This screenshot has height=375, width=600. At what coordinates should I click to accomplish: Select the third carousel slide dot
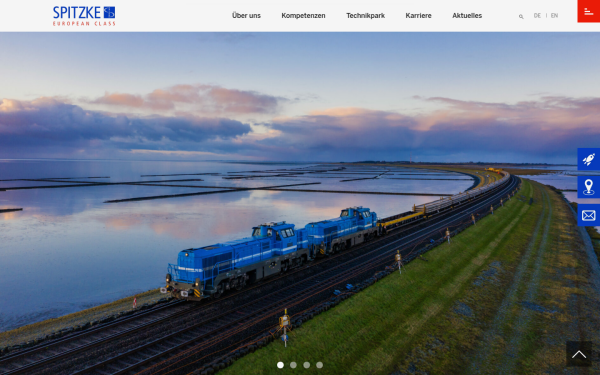307,365
